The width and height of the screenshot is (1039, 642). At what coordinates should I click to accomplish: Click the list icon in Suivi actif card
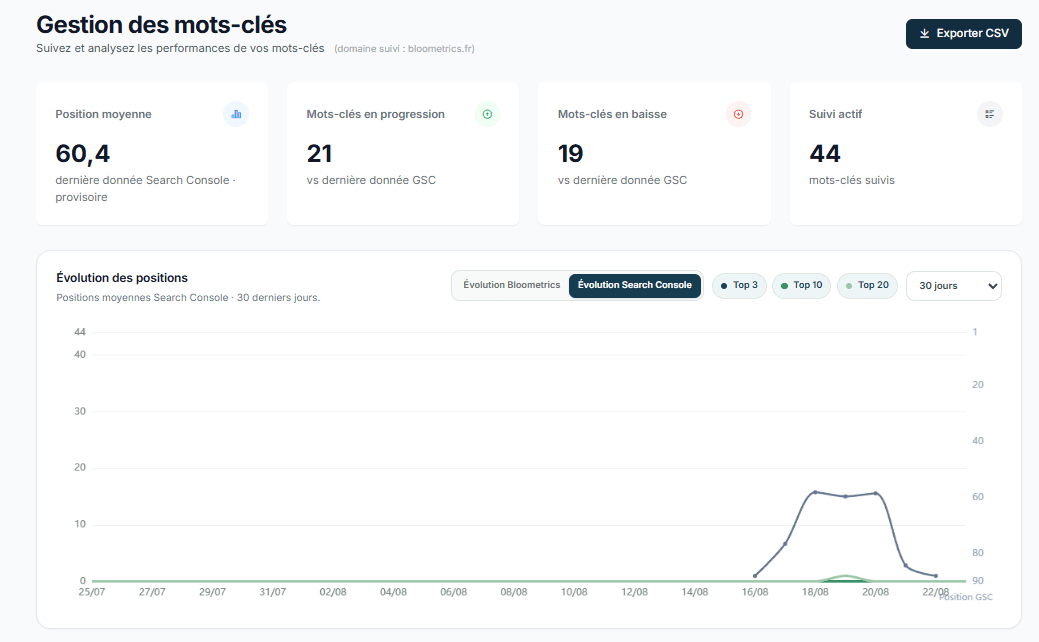(x=989, y=115)
